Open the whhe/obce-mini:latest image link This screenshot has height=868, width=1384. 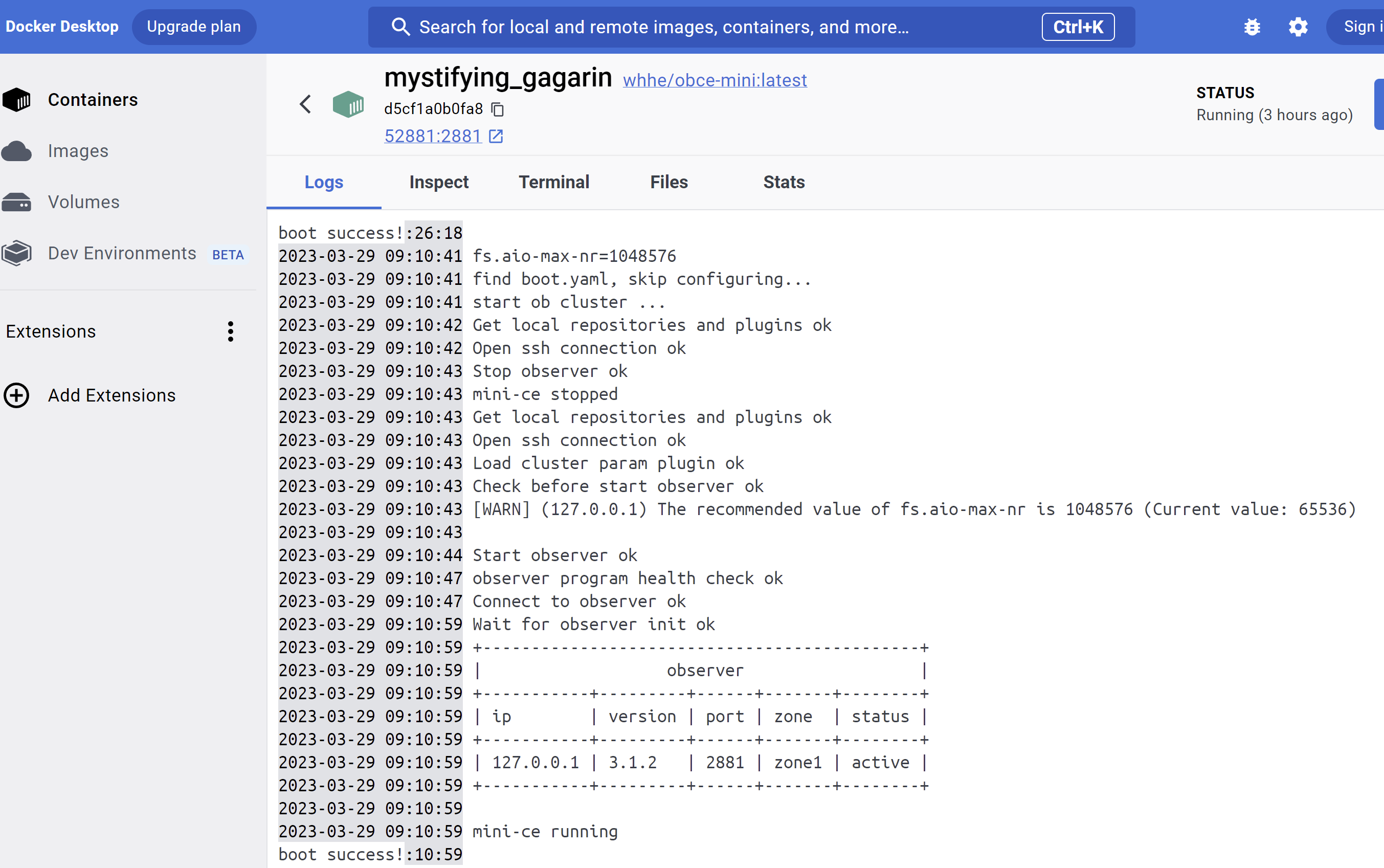coord(715,80)
